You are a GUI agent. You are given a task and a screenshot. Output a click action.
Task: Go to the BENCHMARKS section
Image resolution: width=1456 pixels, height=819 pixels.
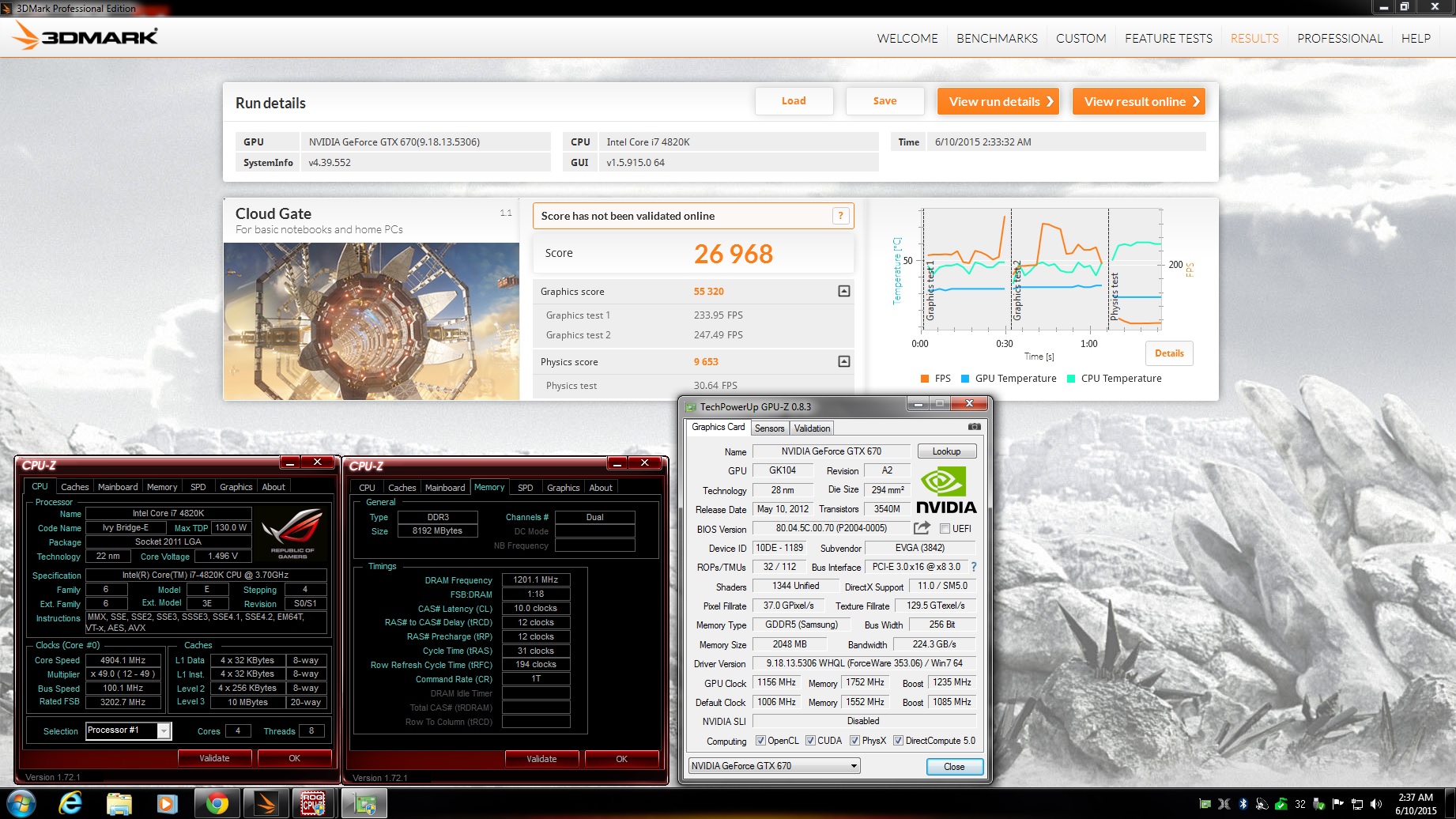(997, 38)
